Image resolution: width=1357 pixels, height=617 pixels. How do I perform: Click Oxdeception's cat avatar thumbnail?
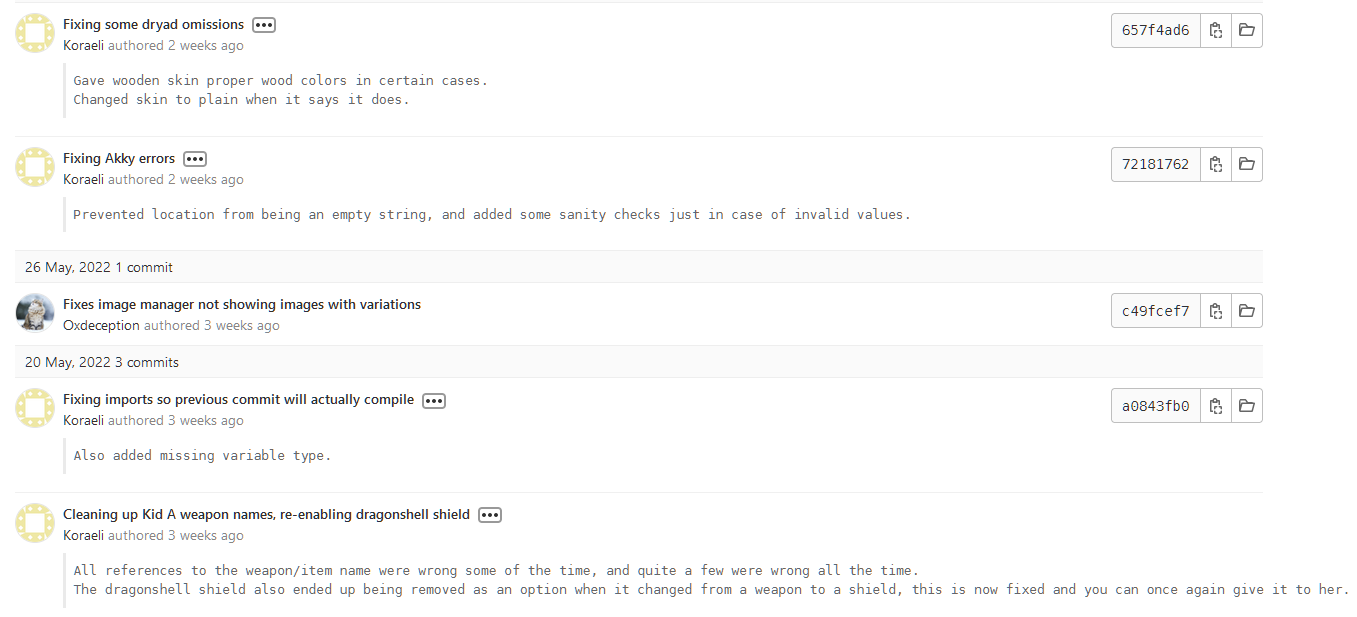(x=35, y=313)
